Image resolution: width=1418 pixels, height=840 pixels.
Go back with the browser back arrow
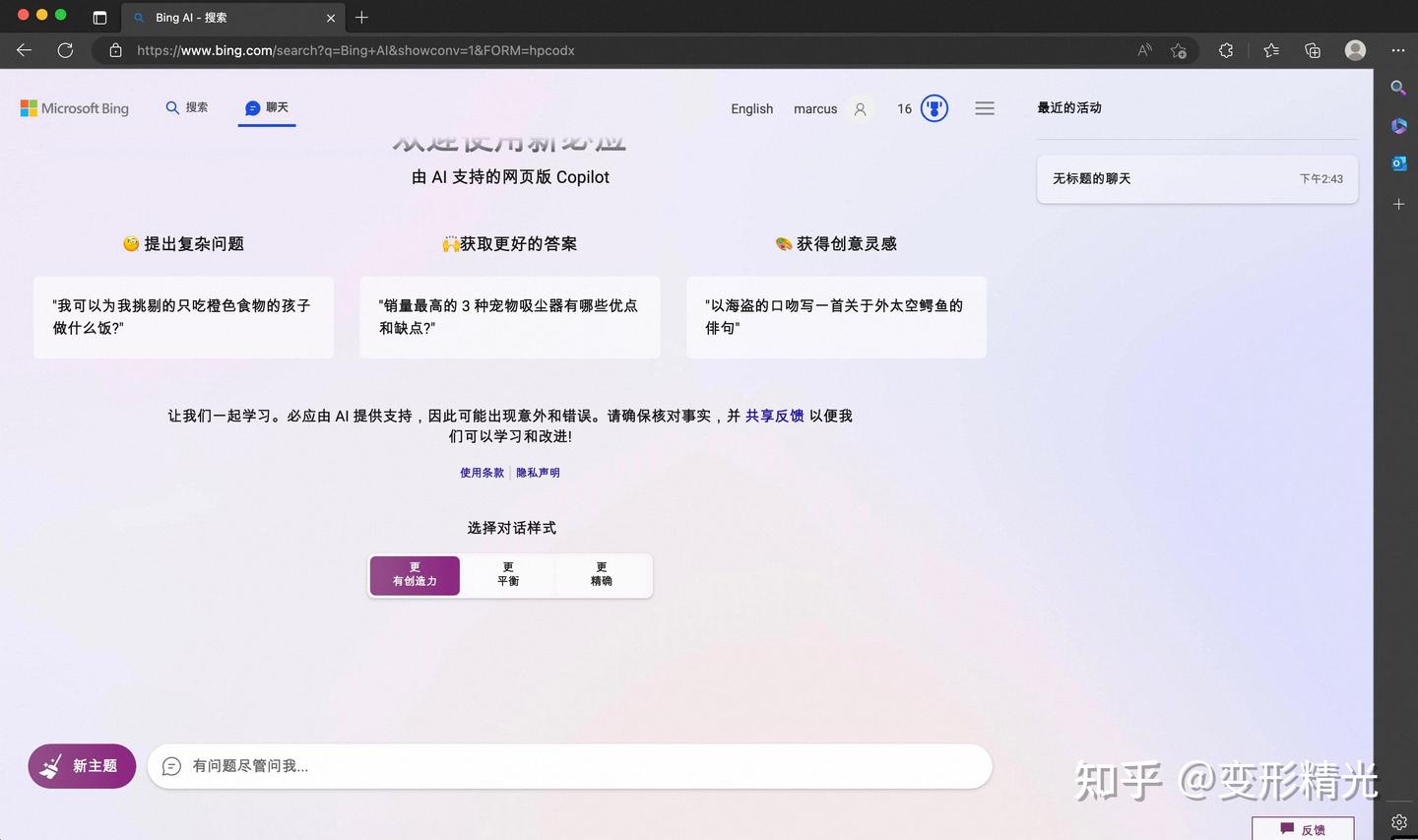[25, 50]
